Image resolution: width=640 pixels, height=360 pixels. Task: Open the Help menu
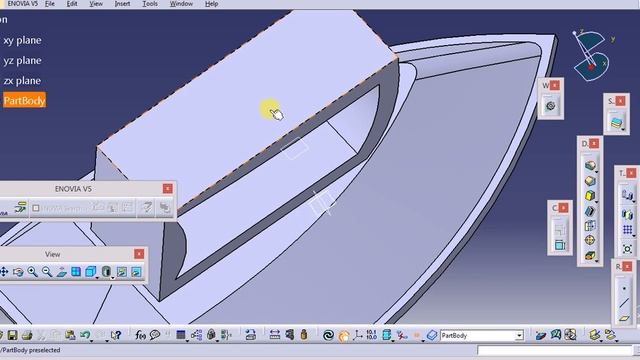211,4
